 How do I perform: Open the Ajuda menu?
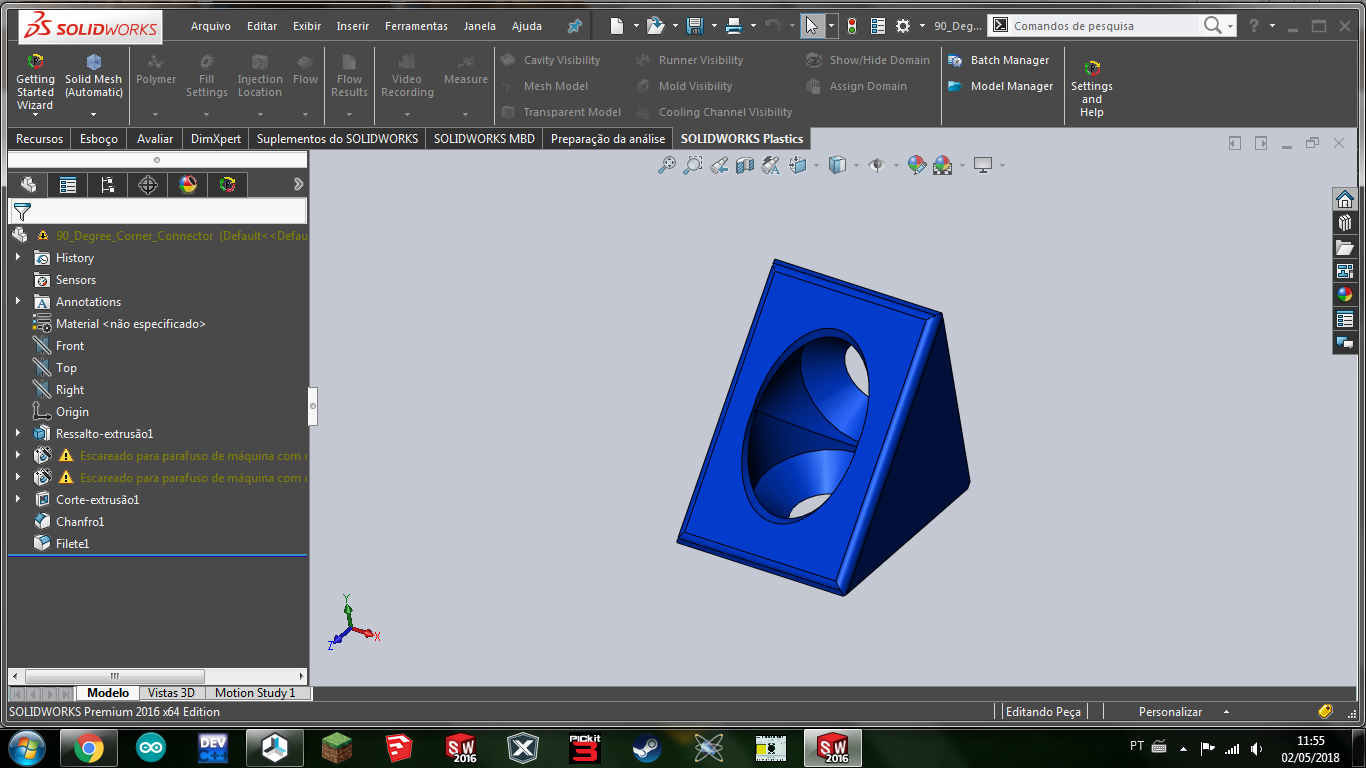[527, 26]
